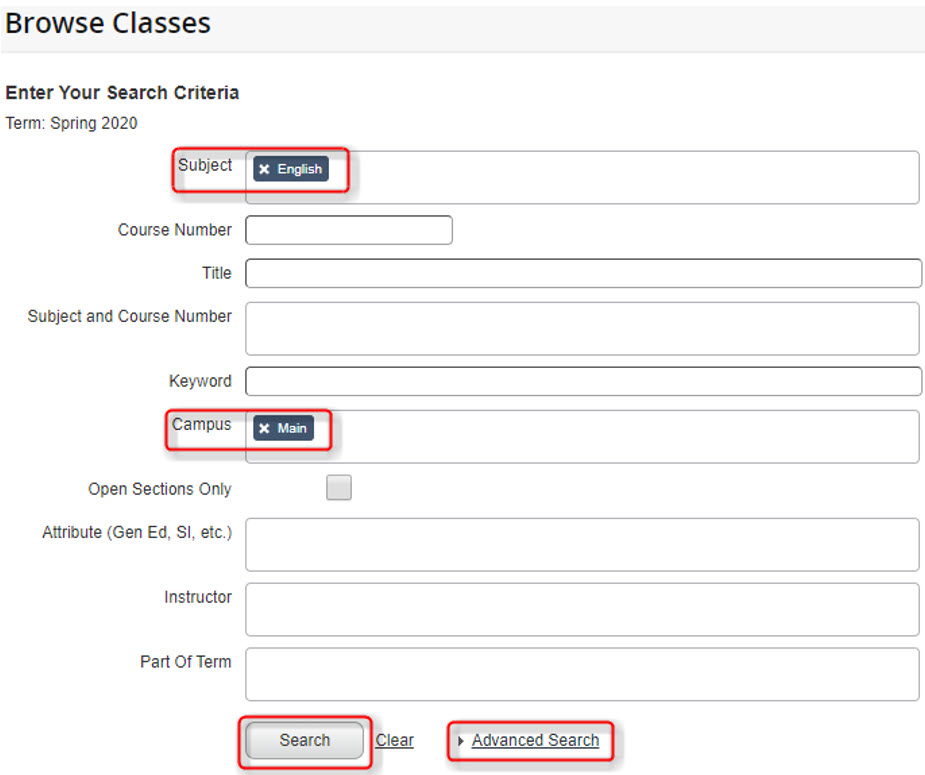Click the Browse Classes page heading
Viewport: 925px width, 775px height.
(107, 23)
